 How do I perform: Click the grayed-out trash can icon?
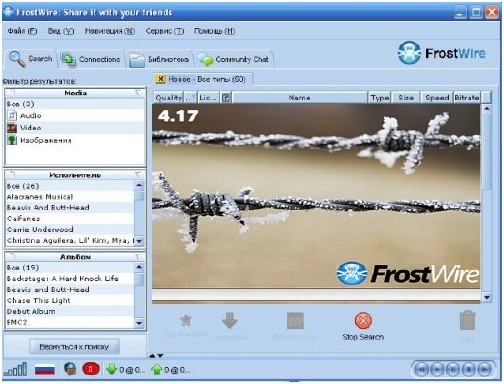[467, 321]
